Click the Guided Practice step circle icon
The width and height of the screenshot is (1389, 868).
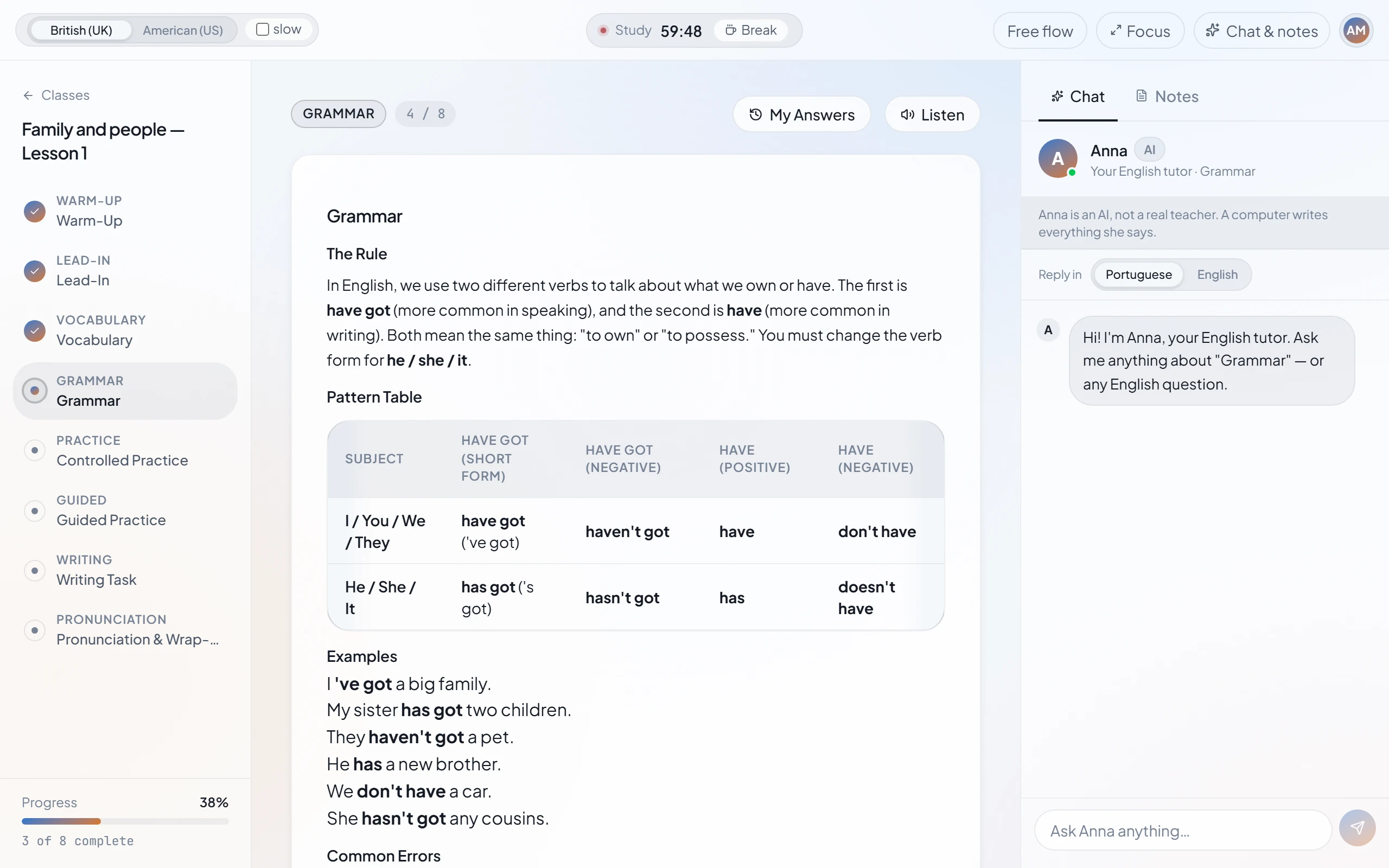[x=34, y=510]
